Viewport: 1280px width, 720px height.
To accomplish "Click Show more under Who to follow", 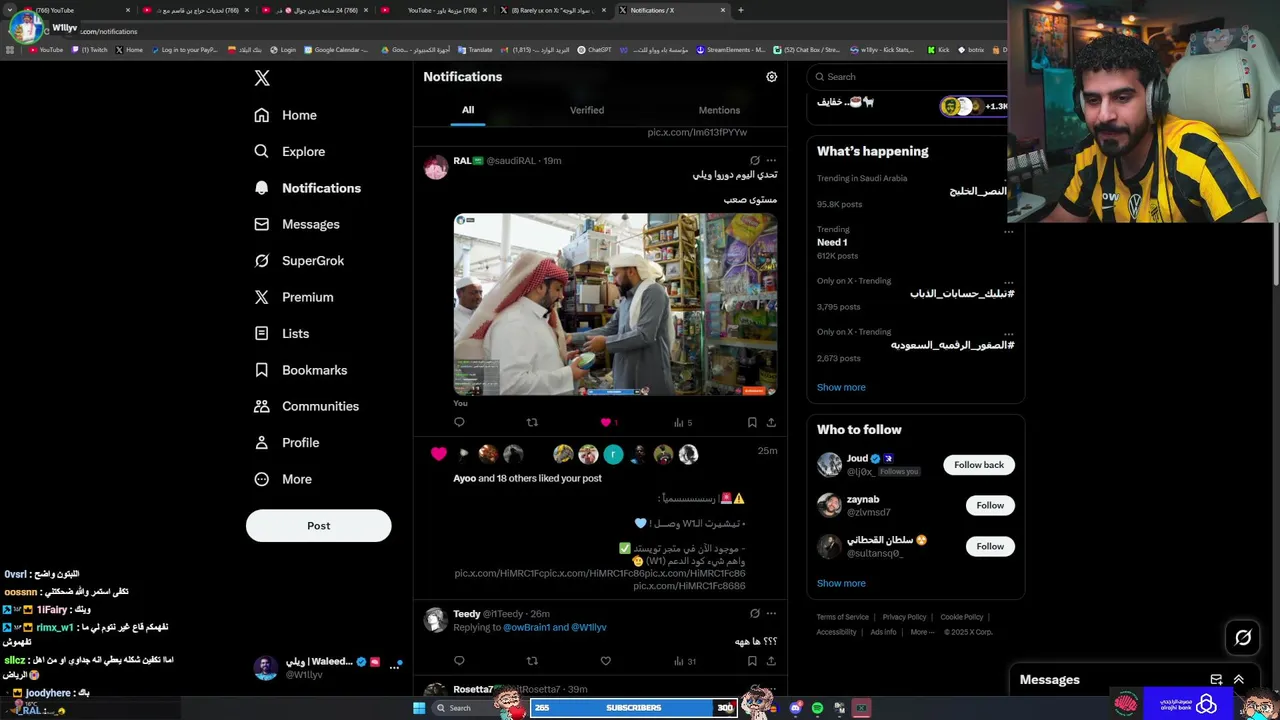I will pos(841,583).
